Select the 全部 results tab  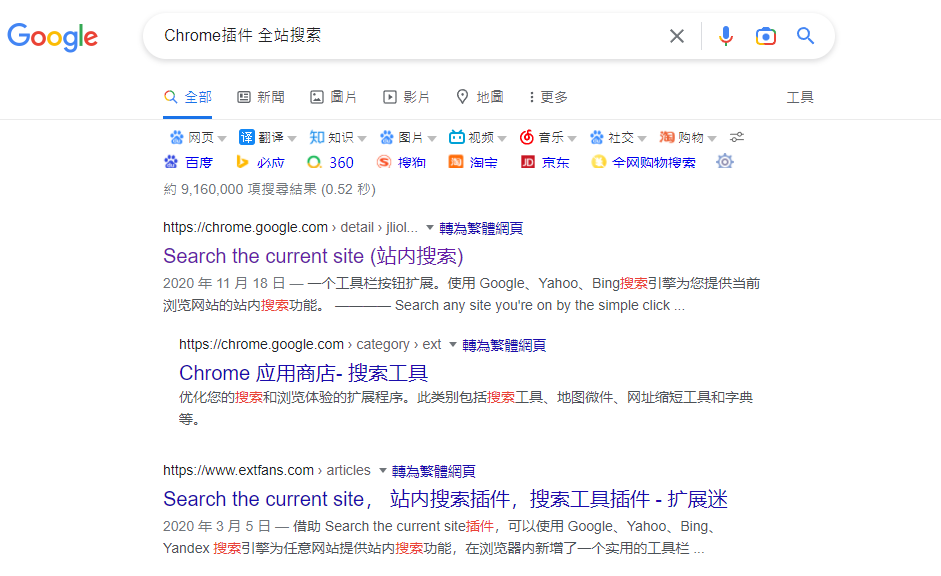click(188, 97)
